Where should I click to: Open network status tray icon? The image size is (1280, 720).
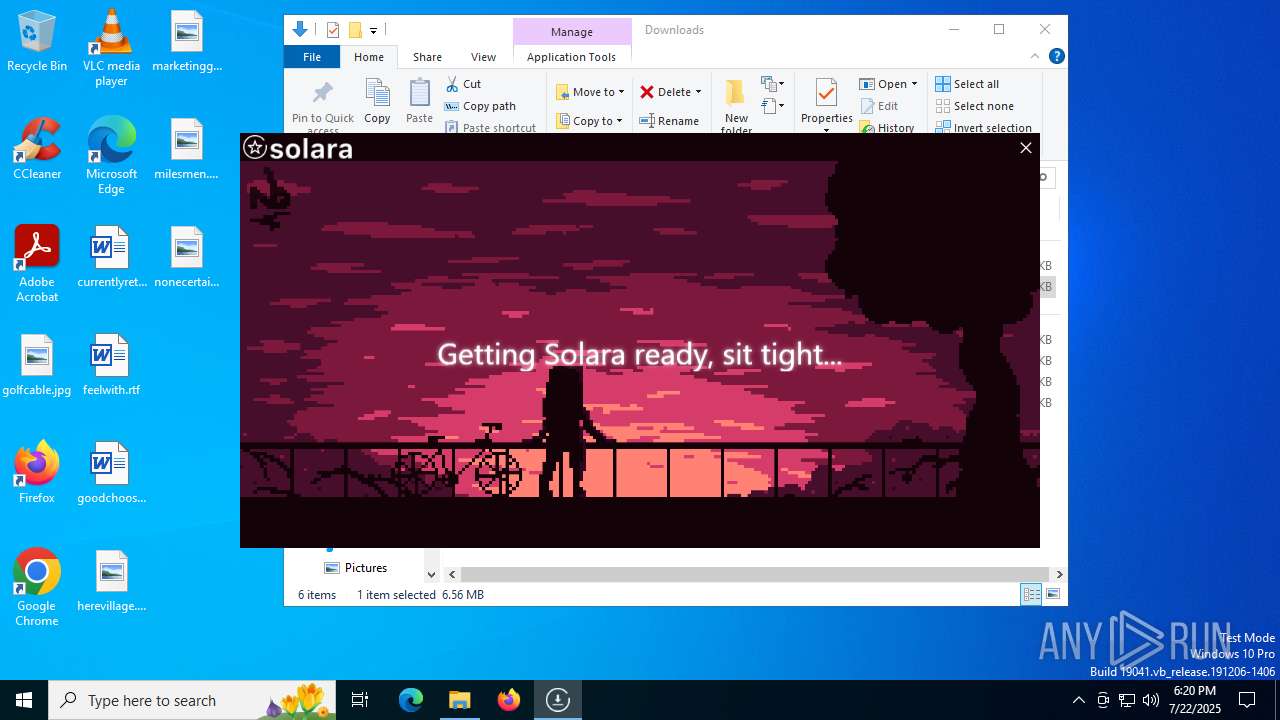[x=1127, y=700]
